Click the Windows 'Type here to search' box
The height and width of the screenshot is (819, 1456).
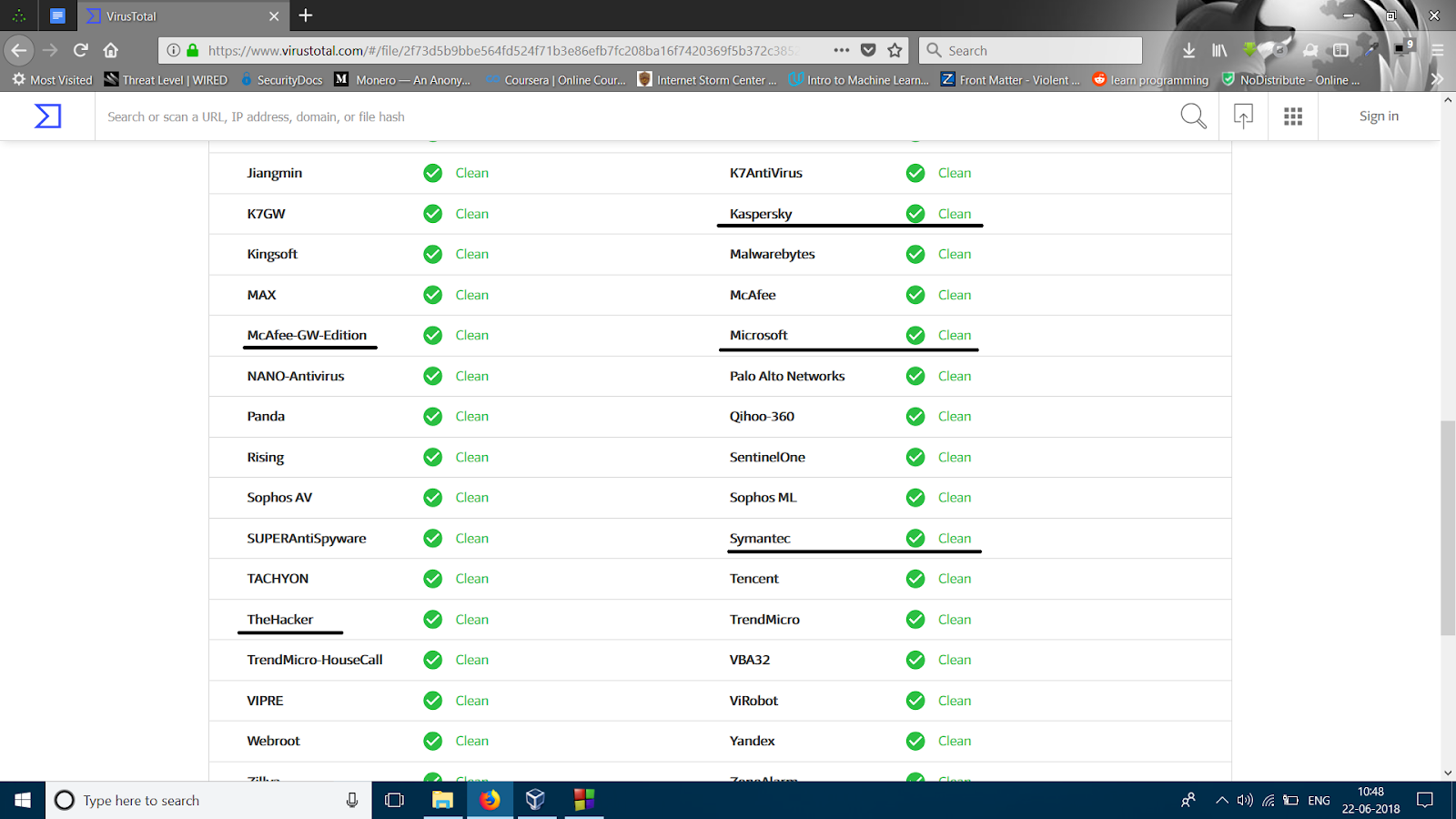[209, 800]
